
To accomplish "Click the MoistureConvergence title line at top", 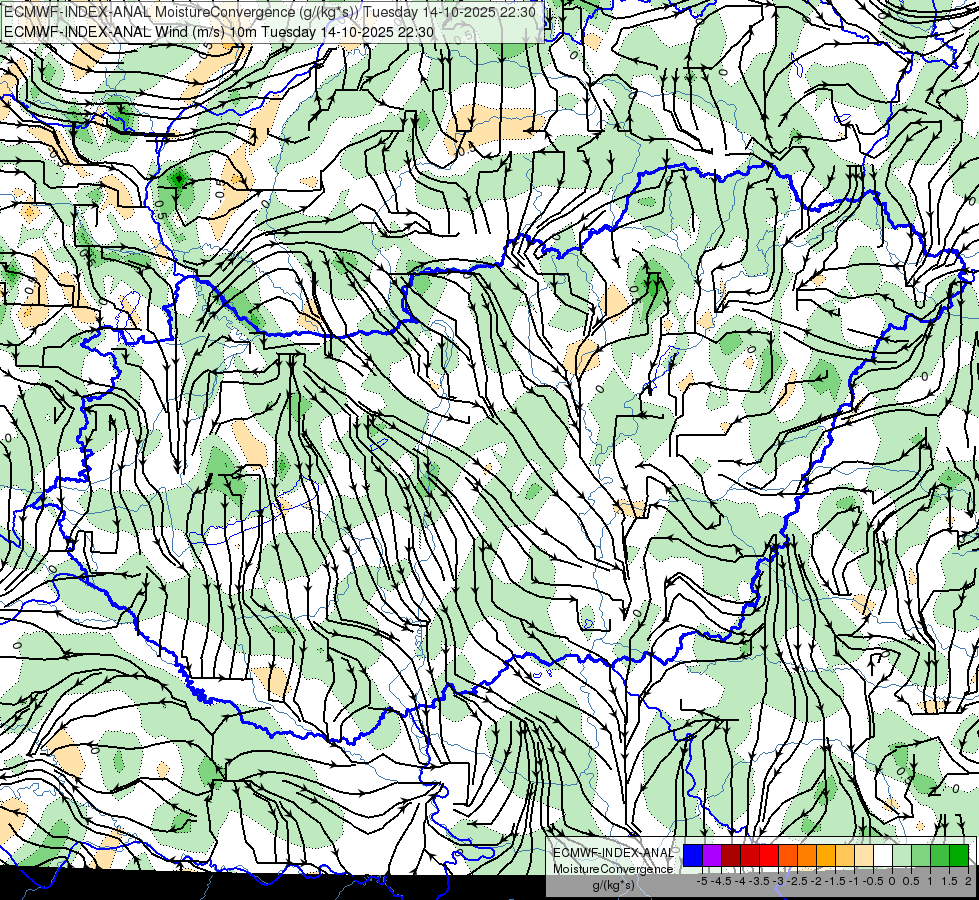I will pyautogui.click(x=269, y=12).
